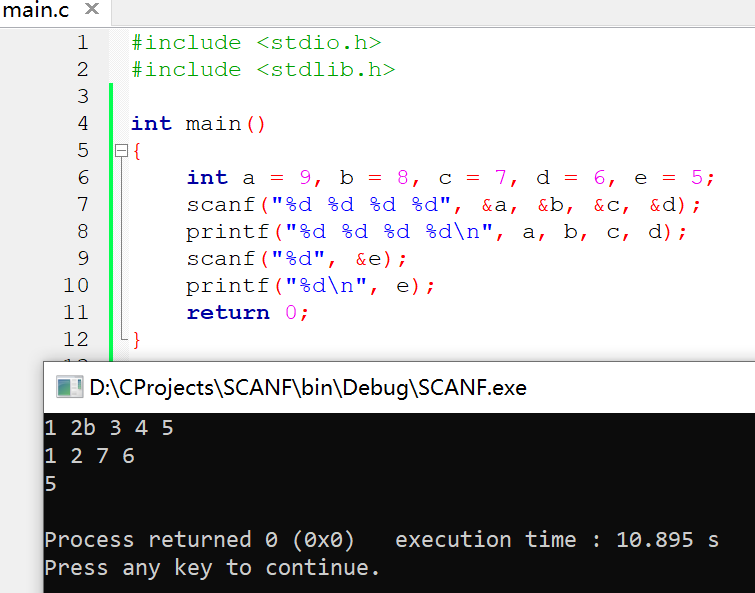Click the scanf("%d", &e) line
Image resolution: width=755 pixels, height=593 pixels.
tap(297, 259)
